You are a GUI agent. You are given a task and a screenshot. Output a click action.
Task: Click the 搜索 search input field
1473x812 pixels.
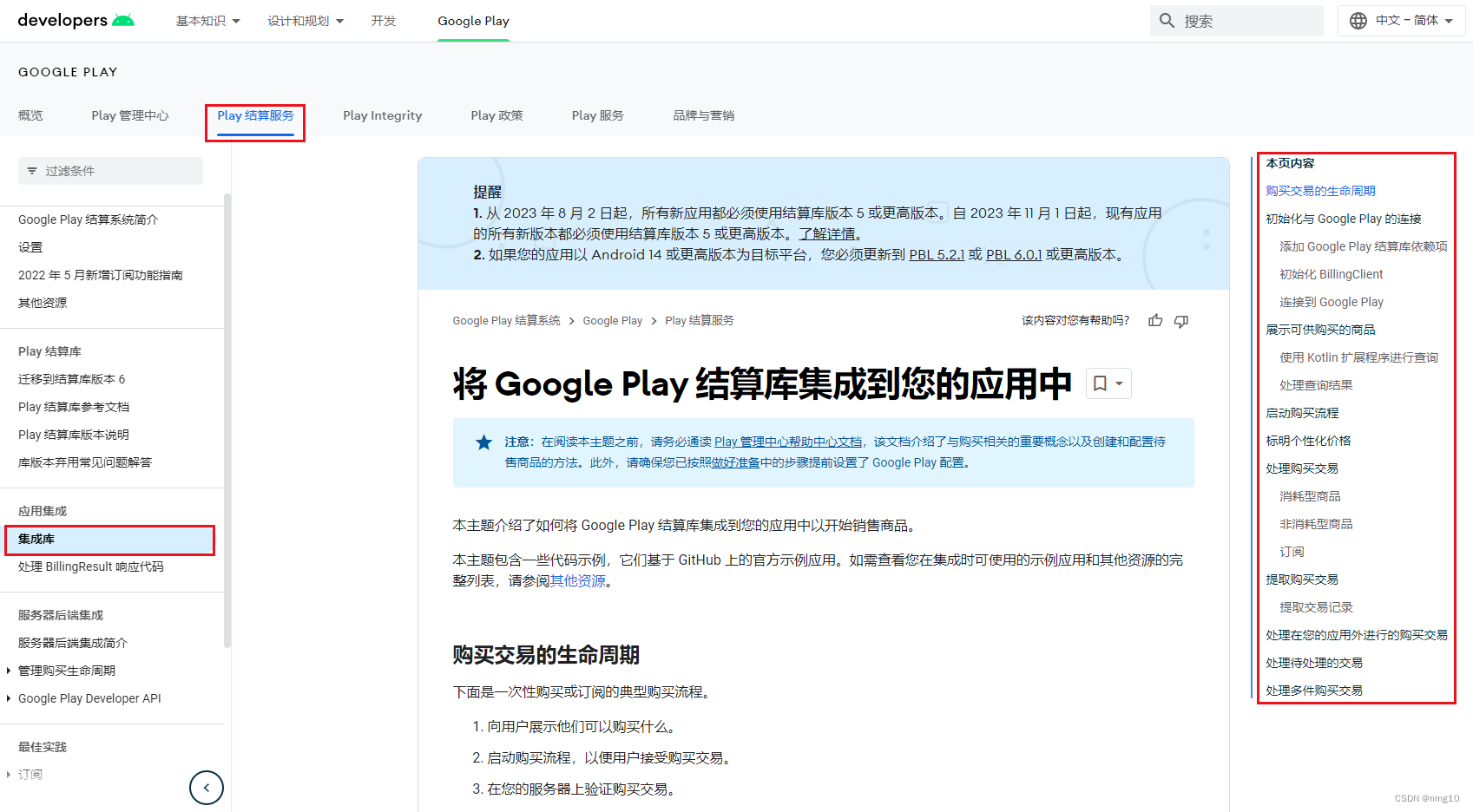coord(1236,21)
